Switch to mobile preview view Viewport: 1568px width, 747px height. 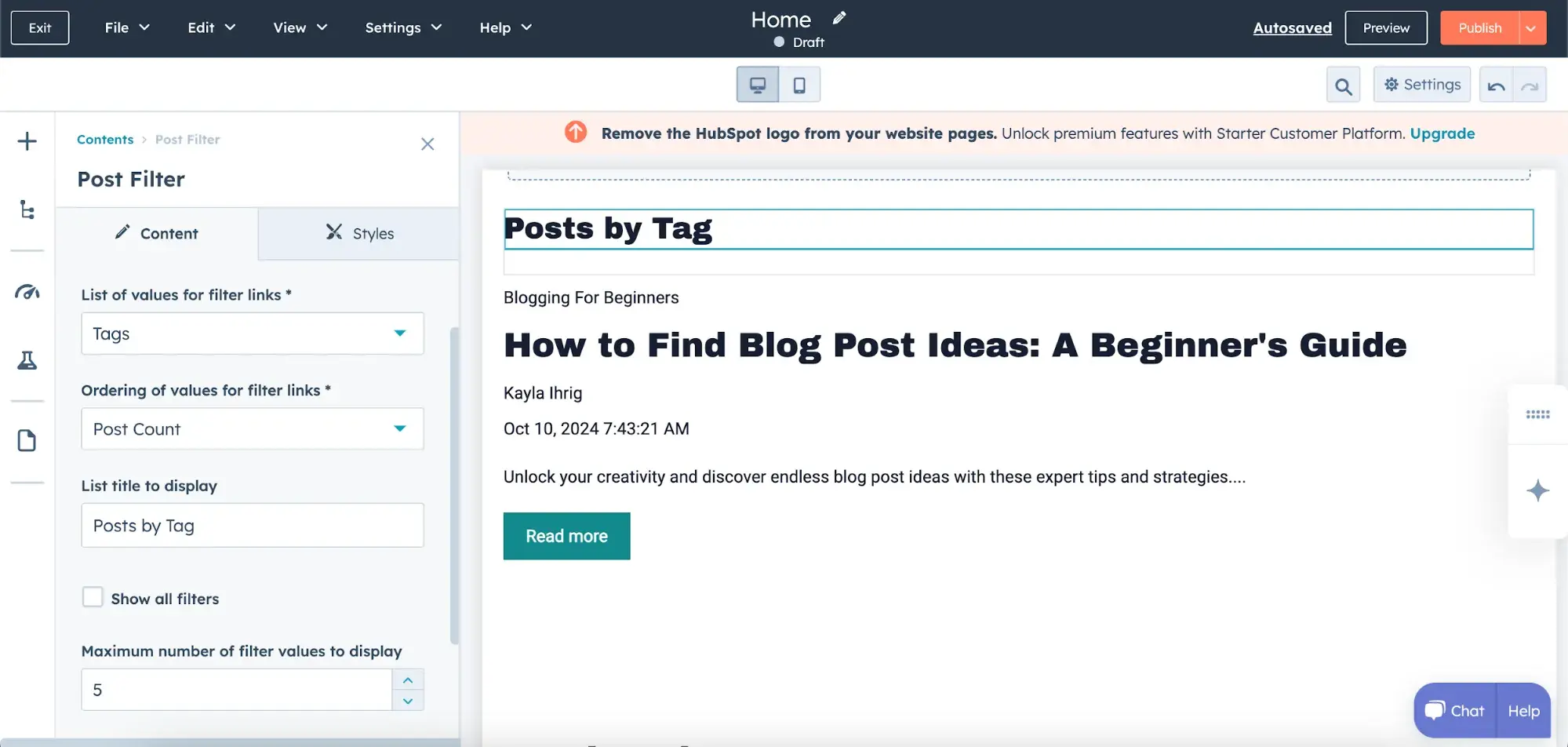[x=799, y=85]
